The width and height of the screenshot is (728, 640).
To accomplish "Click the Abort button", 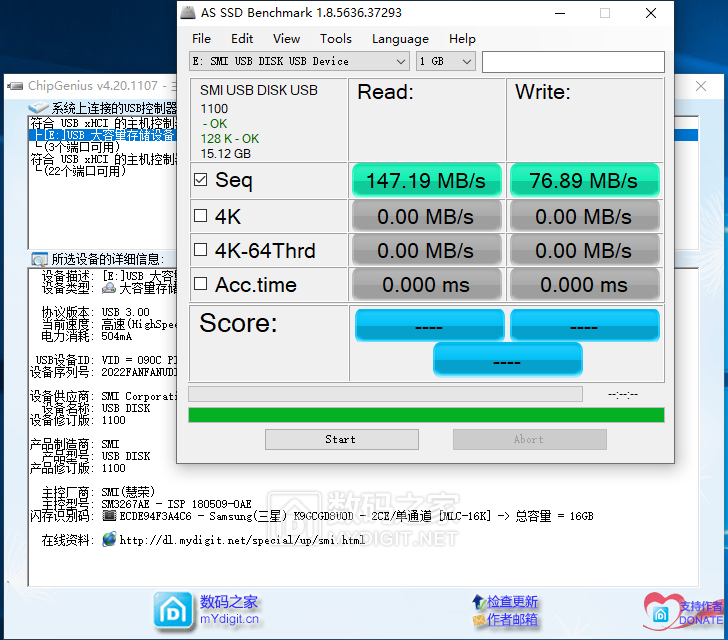I will [530, 439].
